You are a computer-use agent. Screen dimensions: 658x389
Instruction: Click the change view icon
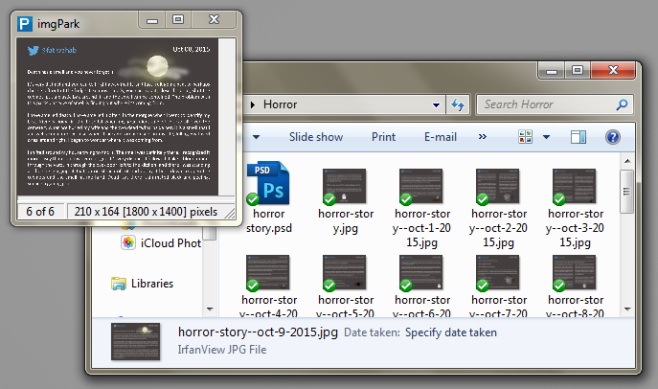point(525,137)
